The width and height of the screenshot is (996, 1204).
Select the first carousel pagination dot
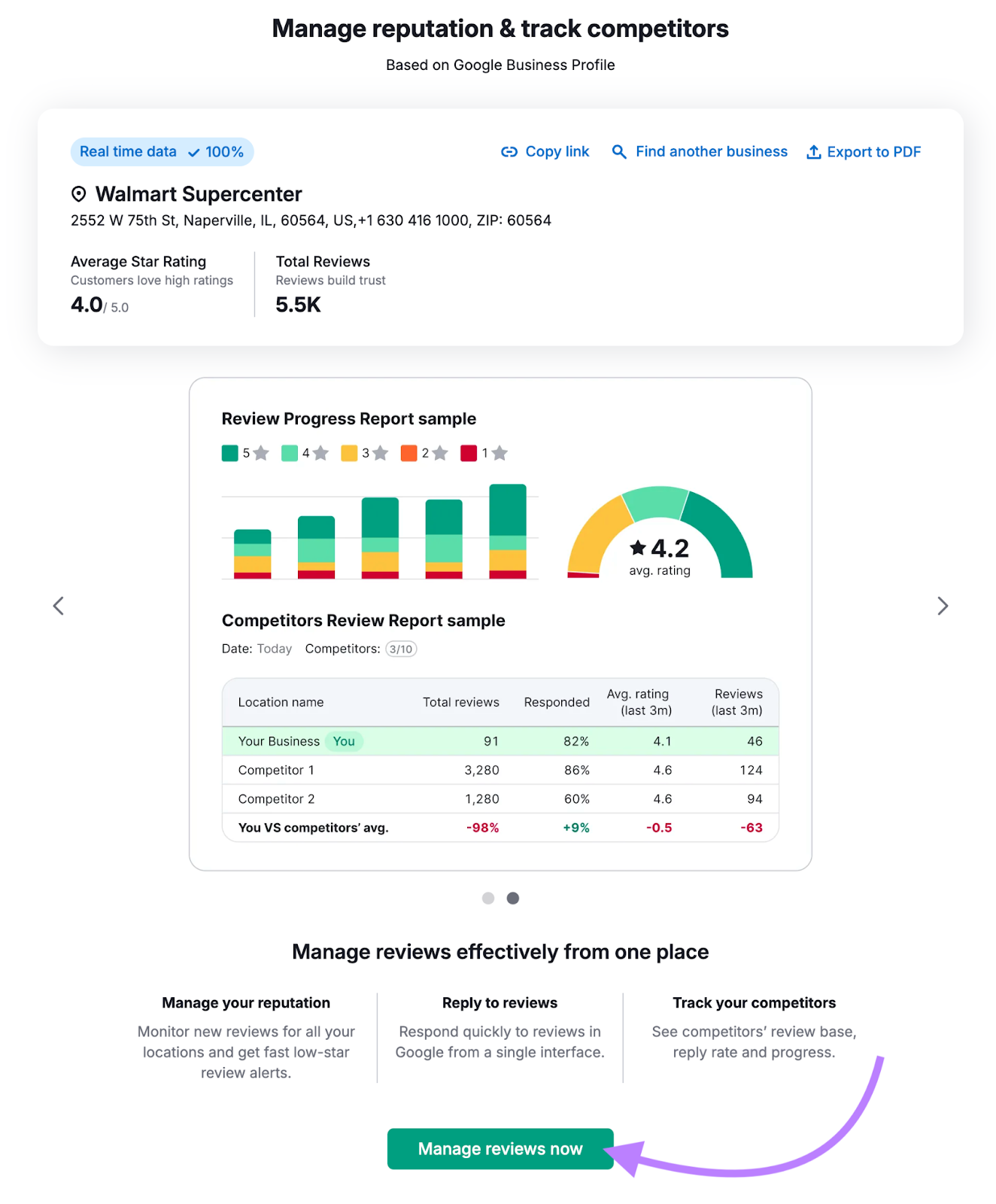click(488, 898)
